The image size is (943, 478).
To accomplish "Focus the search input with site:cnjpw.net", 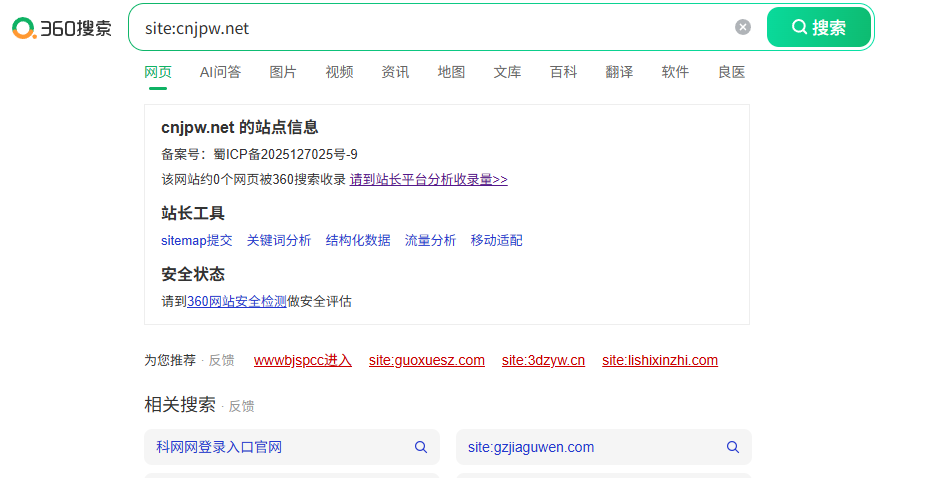I will pyautogui.click(x=433, y=28).
